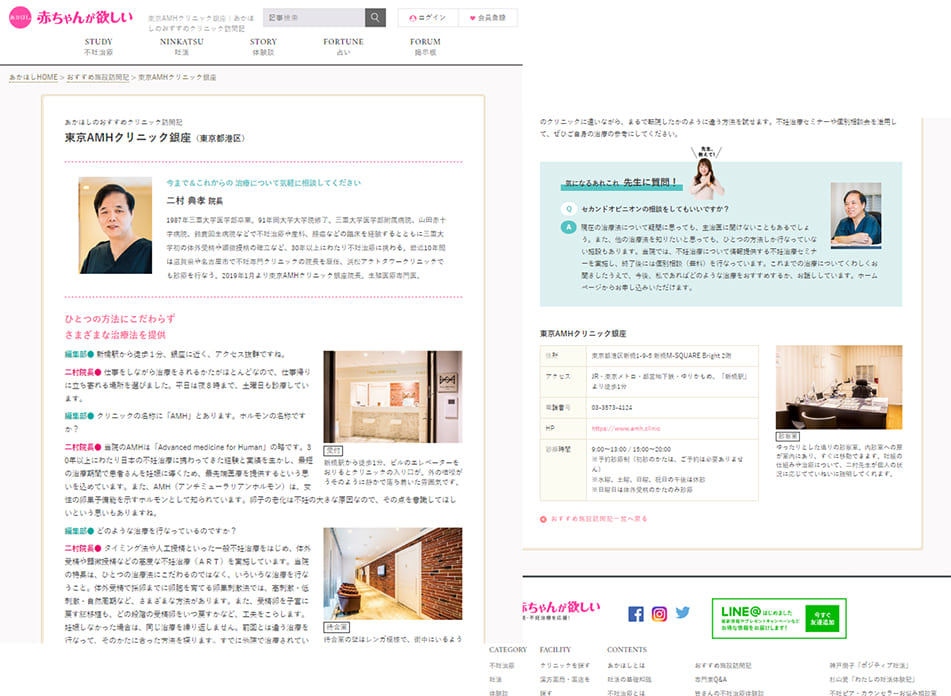The width and height of the screenshot is (951, 696).
Task: Open footer 妊活の基礎知識 link
Action: tap(630, 680)
